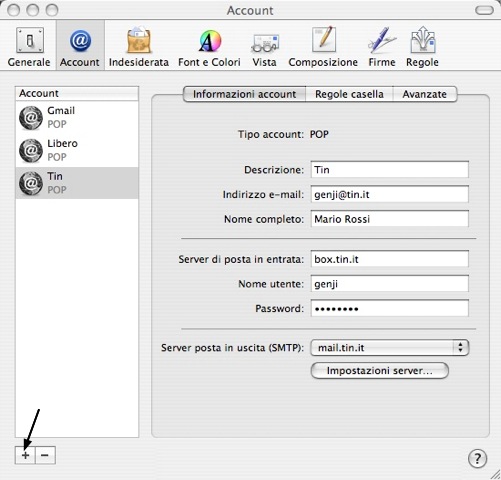Switch to the Regole casella tab
This screenshot has height=480, width=501.
coord(349,94)
